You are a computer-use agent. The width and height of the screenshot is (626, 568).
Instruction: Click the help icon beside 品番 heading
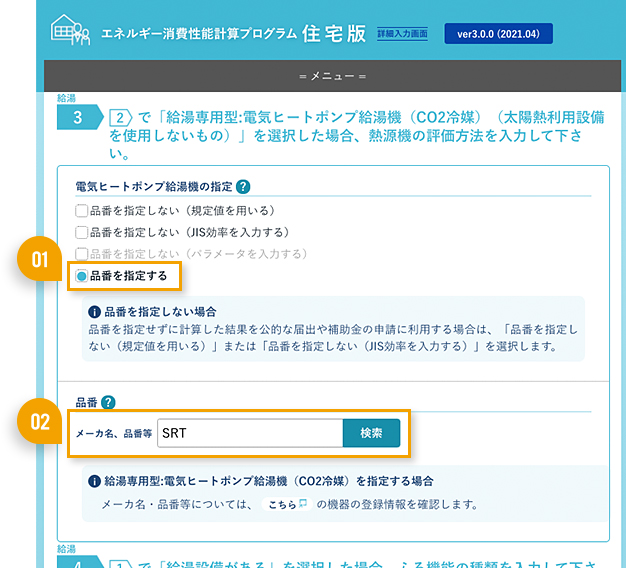point(108,402)
